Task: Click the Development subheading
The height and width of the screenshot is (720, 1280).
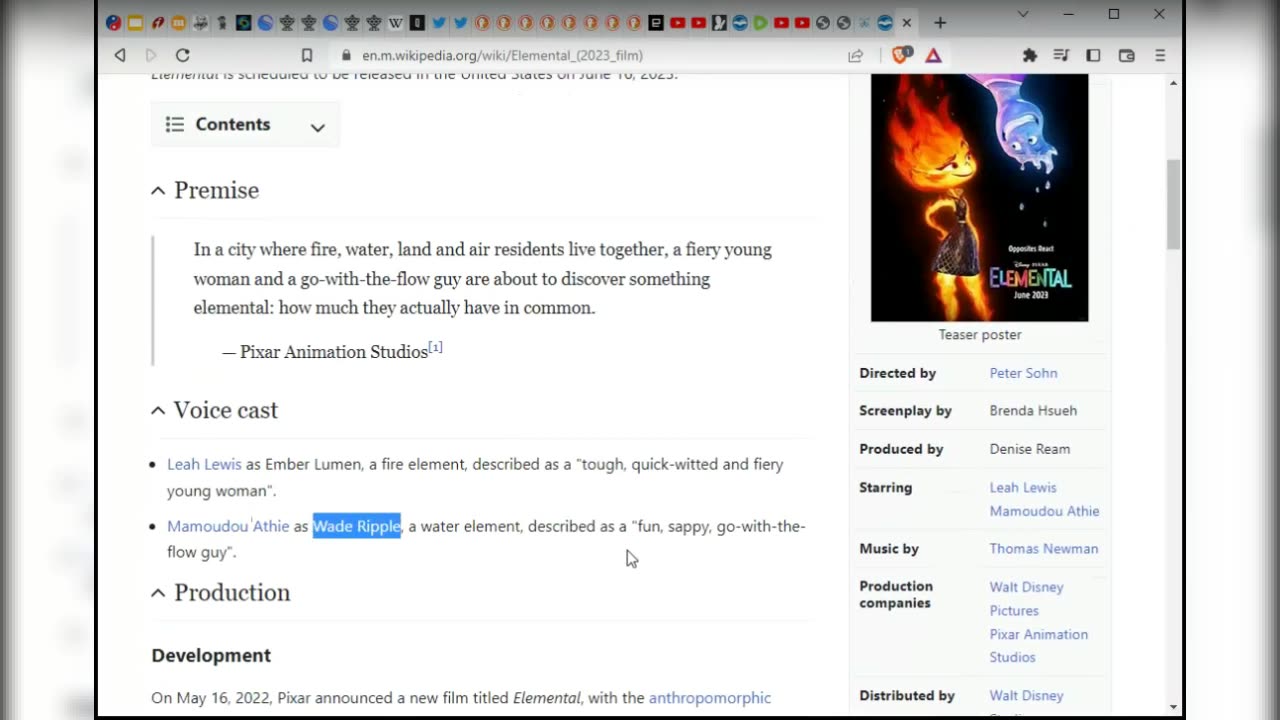Action: pyautogui.click(x=211, y=655)
